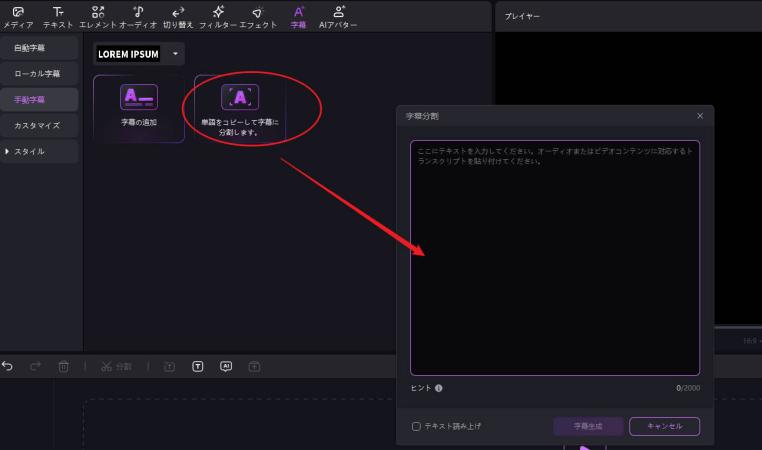Switch to the ローカル字幕 tab
Image resolution: width=762 pixels, height=450 pixels.
[x=37, y=74]
